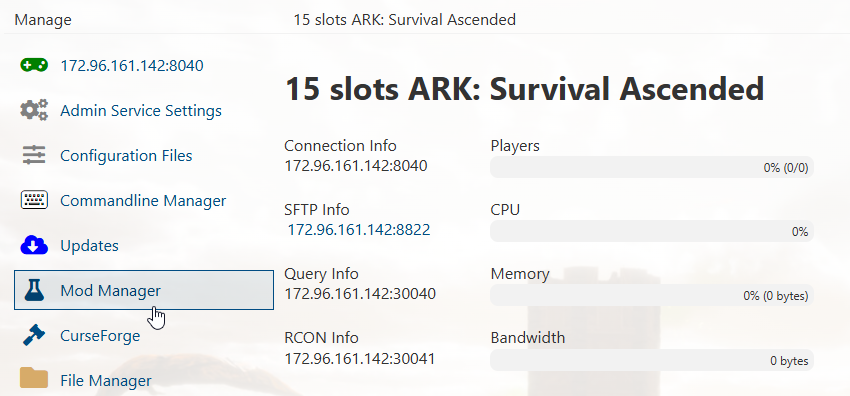This screenshot has width=850, height=396.
Task: Click the folder icon for File Manager
Action: point(34,379)
